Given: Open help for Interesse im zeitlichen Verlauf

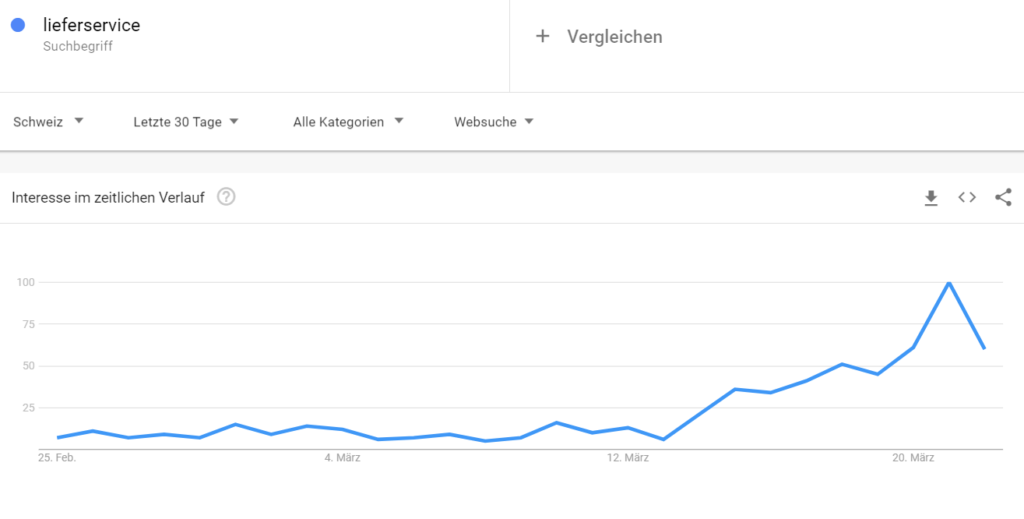Looking at the screenshot, I should point(226,198).
